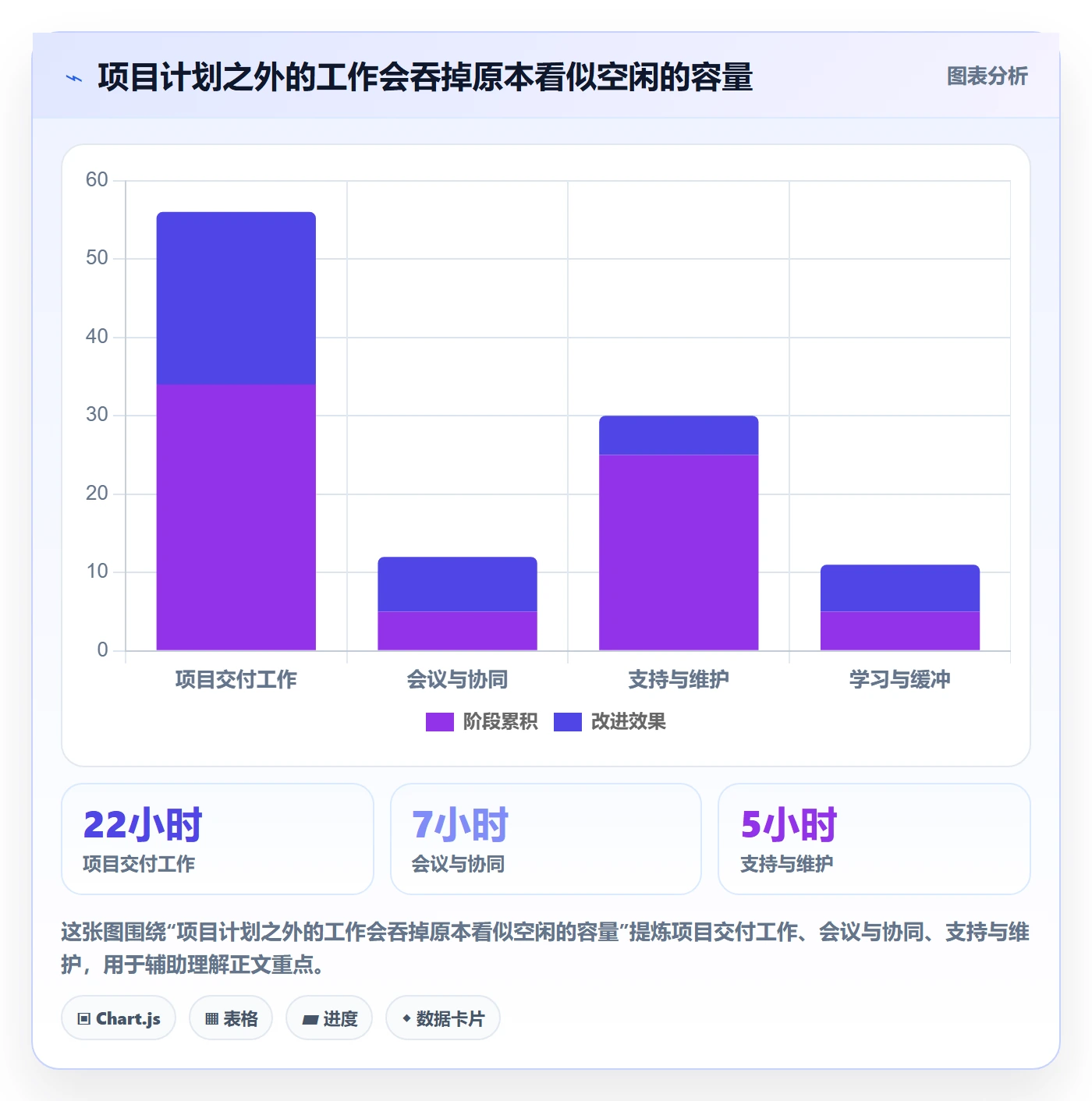Open the 22小时 项目交付工作 data card
Screen dimensions: 1092x1101
[x=218, y=839]
